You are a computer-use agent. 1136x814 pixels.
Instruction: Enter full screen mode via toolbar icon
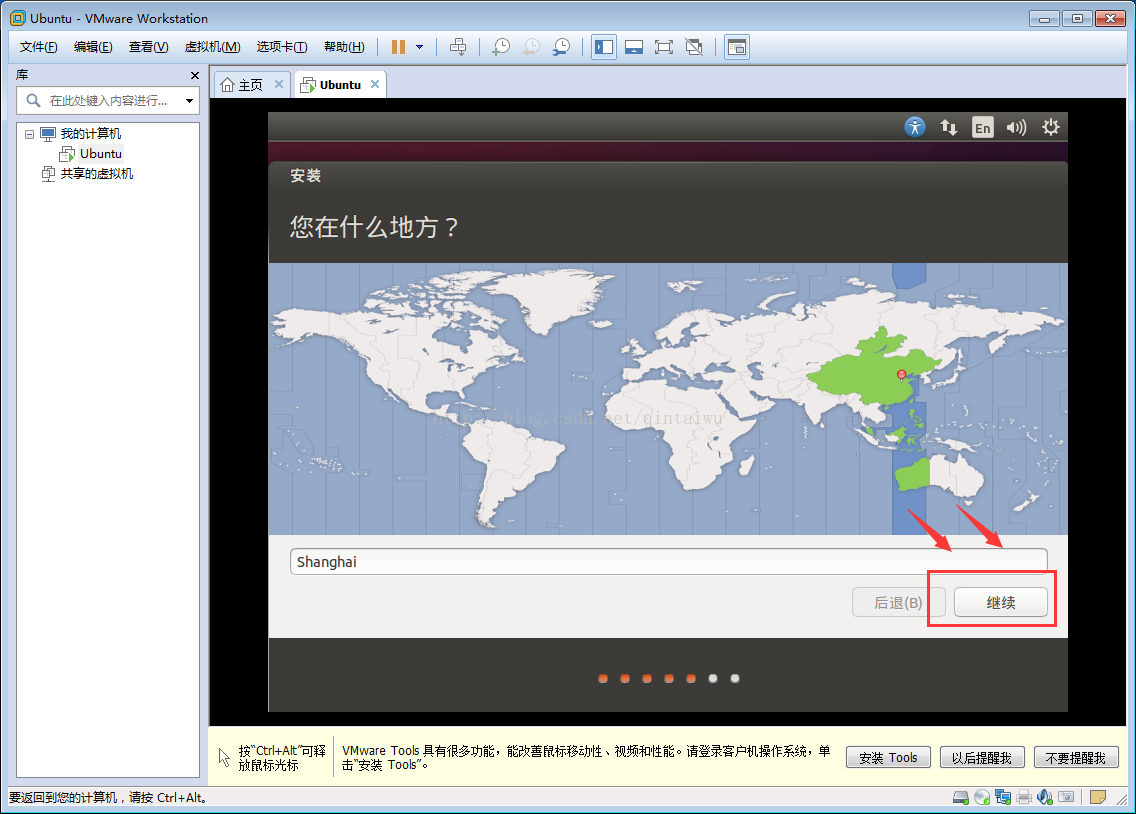point(664,47)
